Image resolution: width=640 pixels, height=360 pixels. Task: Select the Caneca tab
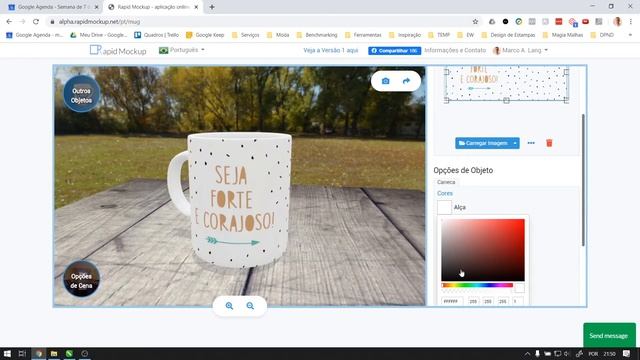[x=446, y=182]
